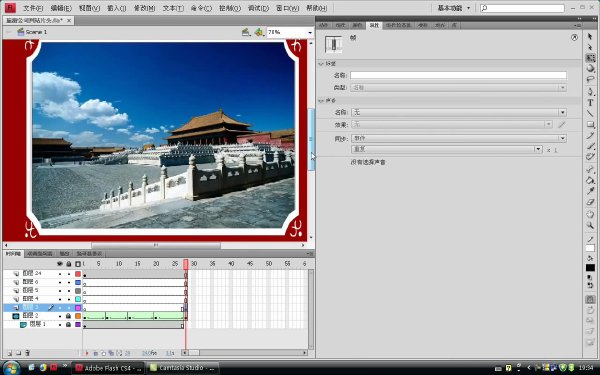Image resolution: width=600 pixels, height=375 pixels.
Task: Click the Flash application logo icon
Action: [10, 8]
